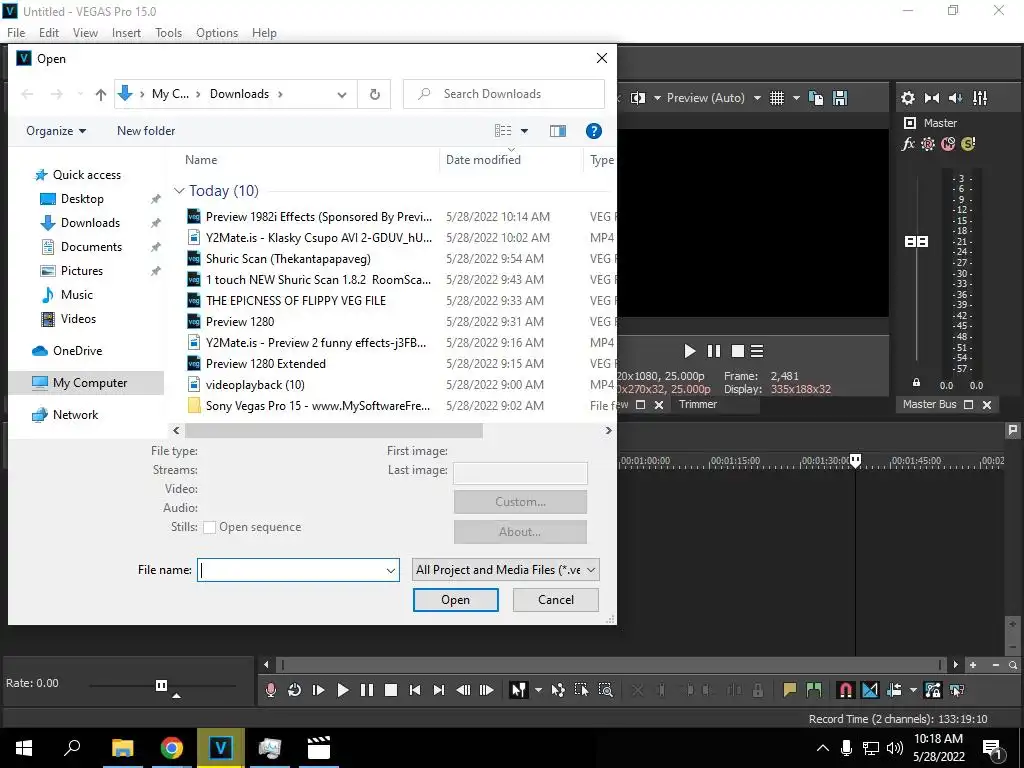Toggle Loop Playback in the transport bar

pyautogui.click(x=295, y=690)
